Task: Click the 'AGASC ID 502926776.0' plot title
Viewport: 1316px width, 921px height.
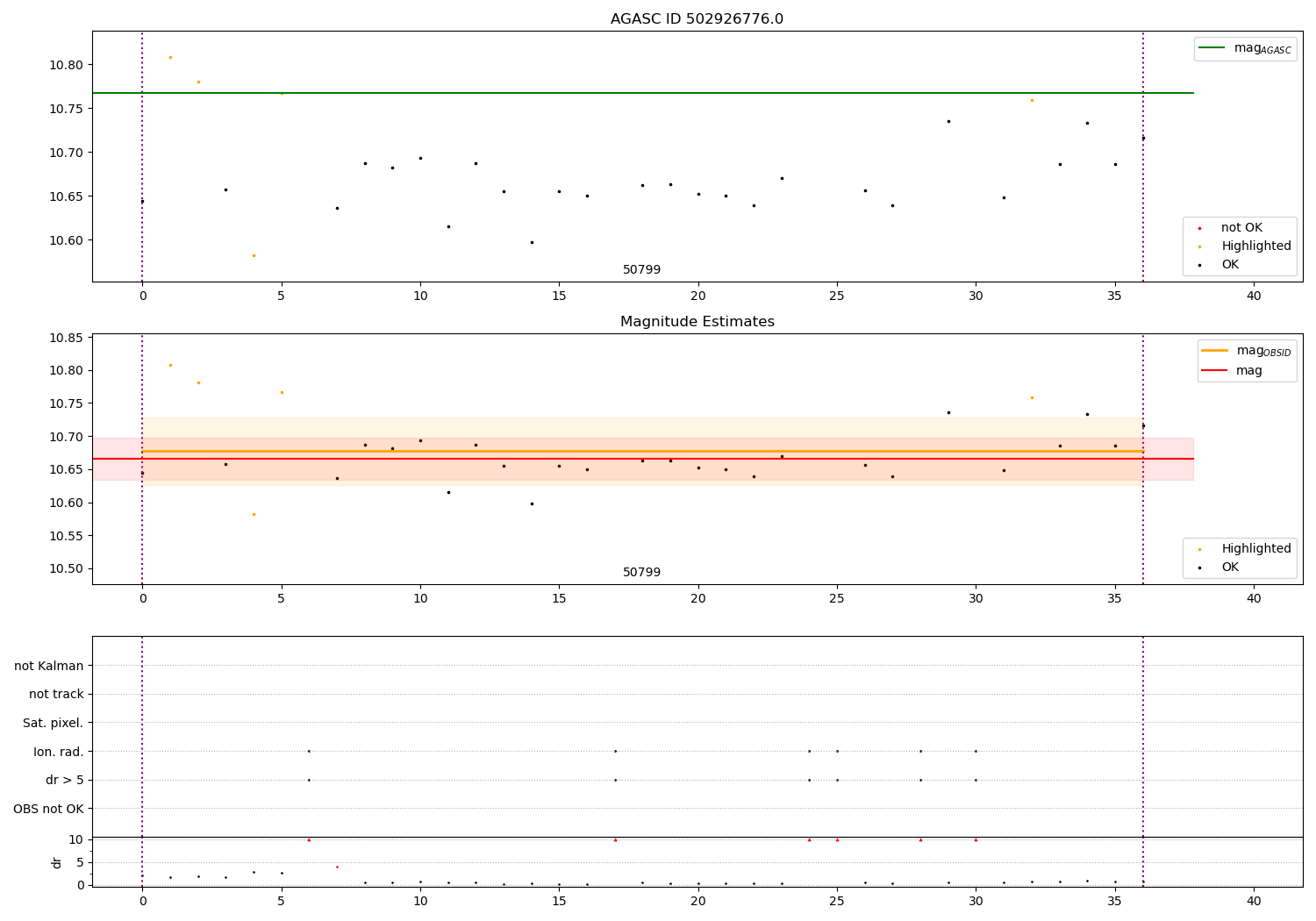Action: point(697,19)
